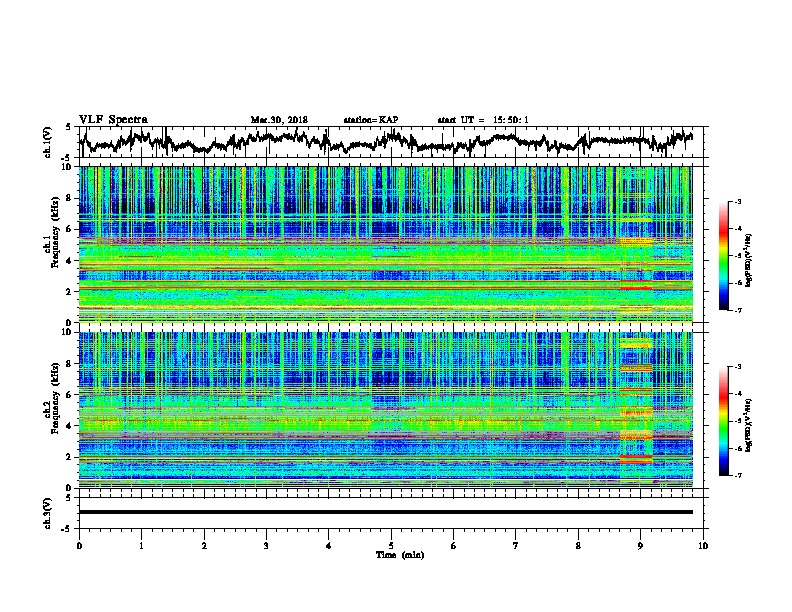Click the "0" time axis tick label
This screenshot has height=612, width=792.
79,546
